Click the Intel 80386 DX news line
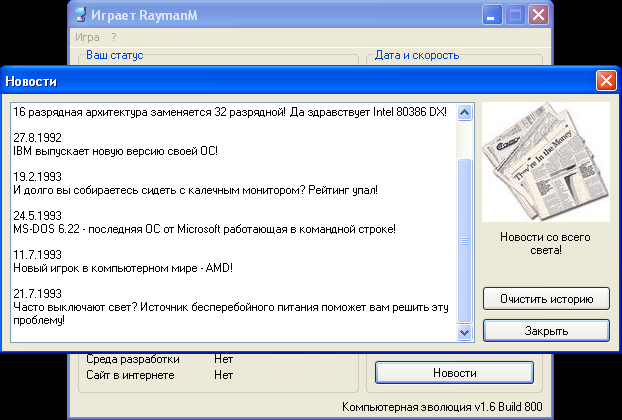This screenshot has height=420, width=622. click(230, 112)
